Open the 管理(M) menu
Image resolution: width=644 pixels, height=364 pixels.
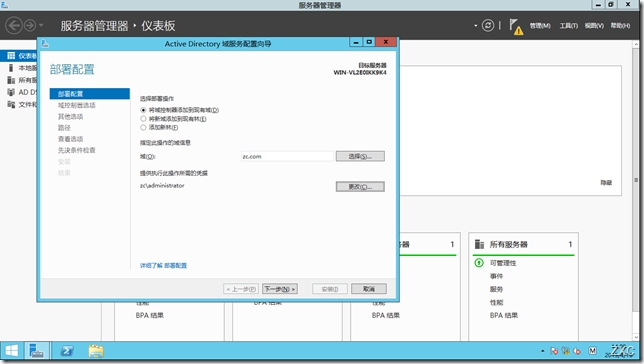pyautogui.click(x=540, y=25)
